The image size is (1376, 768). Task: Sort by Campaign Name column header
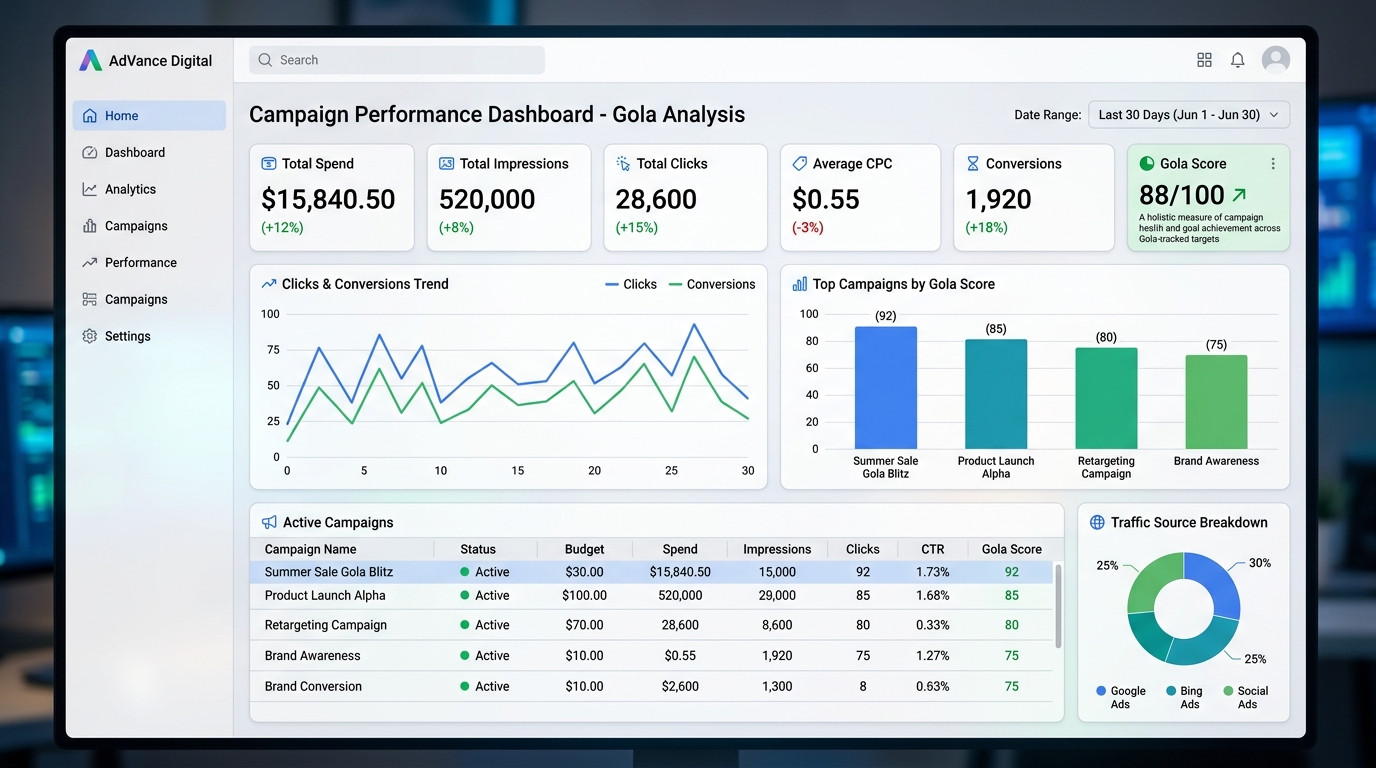pyautogui.click(x=311, y=549)
